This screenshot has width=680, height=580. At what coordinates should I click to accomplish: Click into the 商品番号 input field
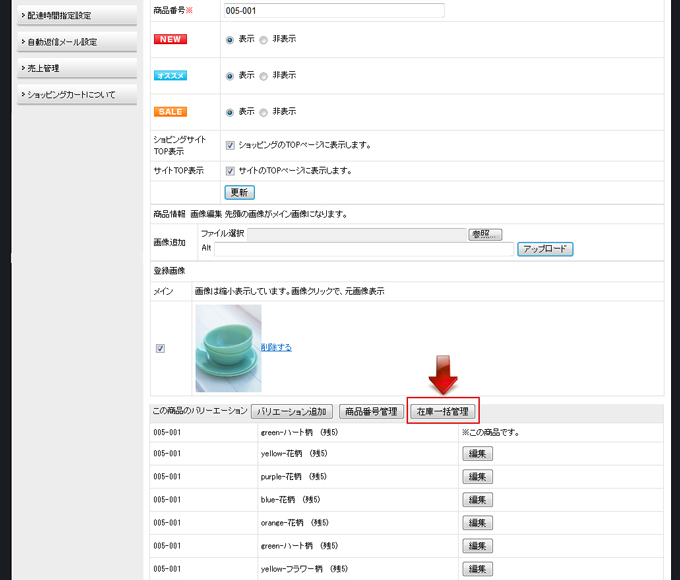[333, 11]
